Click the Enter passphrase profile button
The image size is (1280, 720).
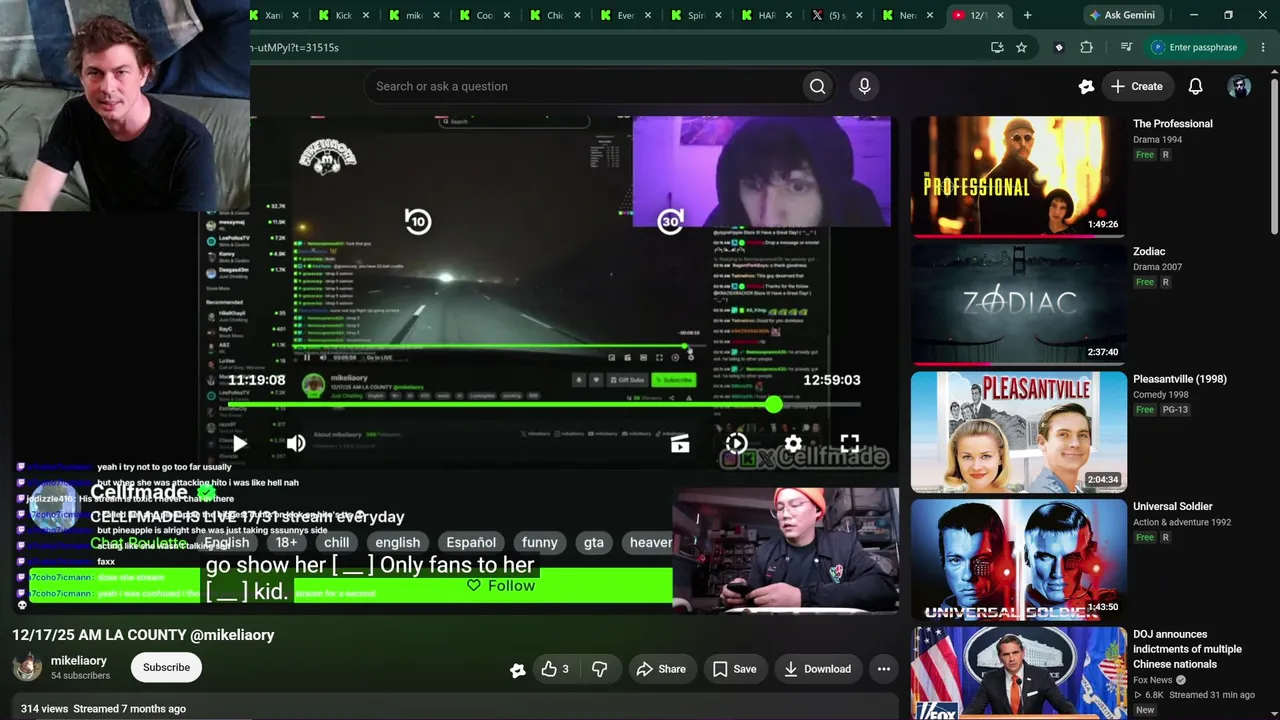point(1195,47)
